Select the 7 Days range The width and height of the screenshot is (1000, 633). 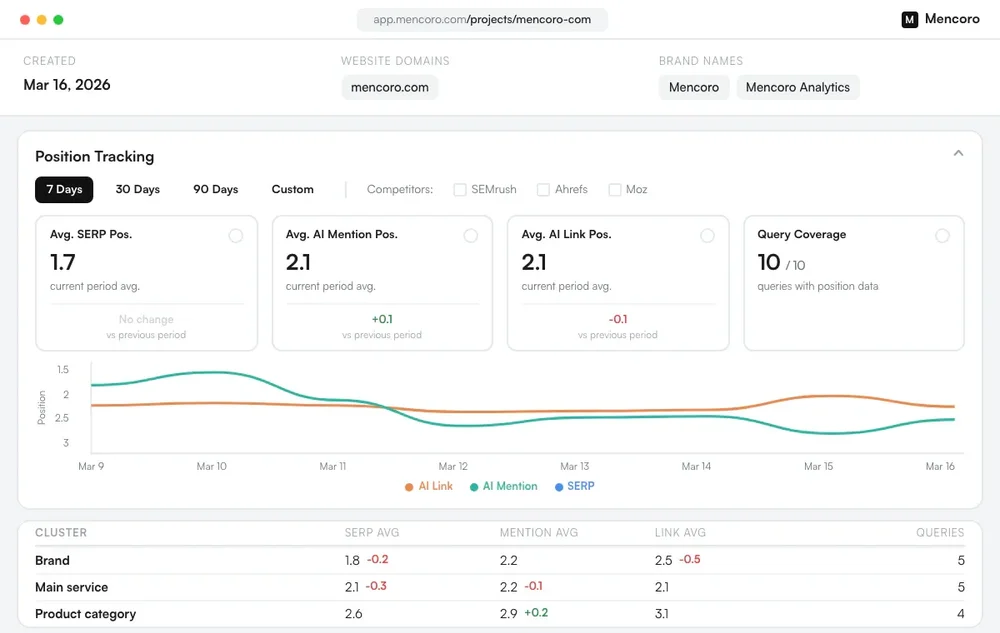(x=64, y=189)
